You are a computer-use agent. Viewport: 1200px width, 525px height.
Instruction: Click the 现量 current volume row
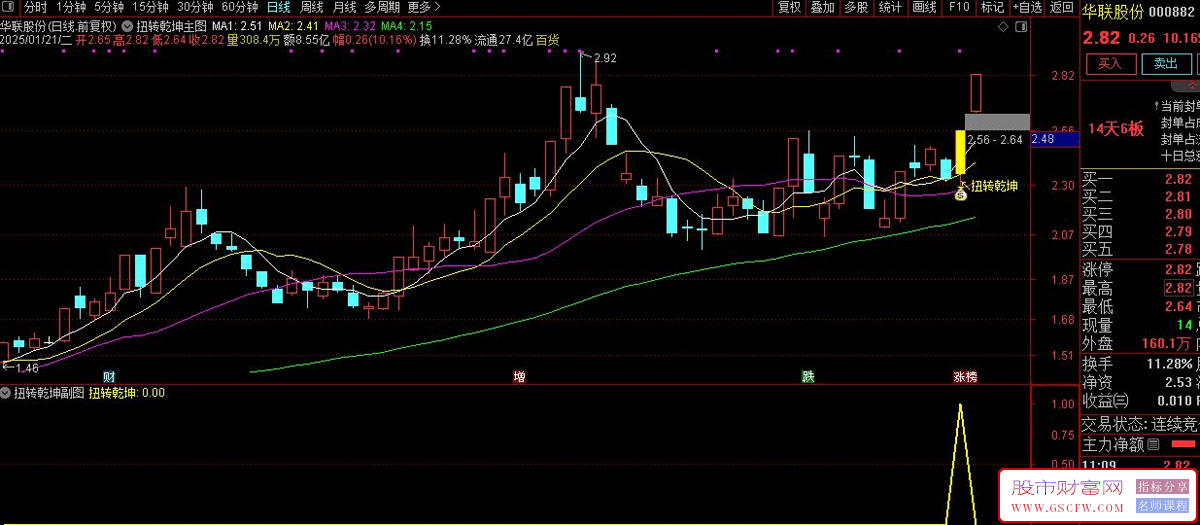1140,326
